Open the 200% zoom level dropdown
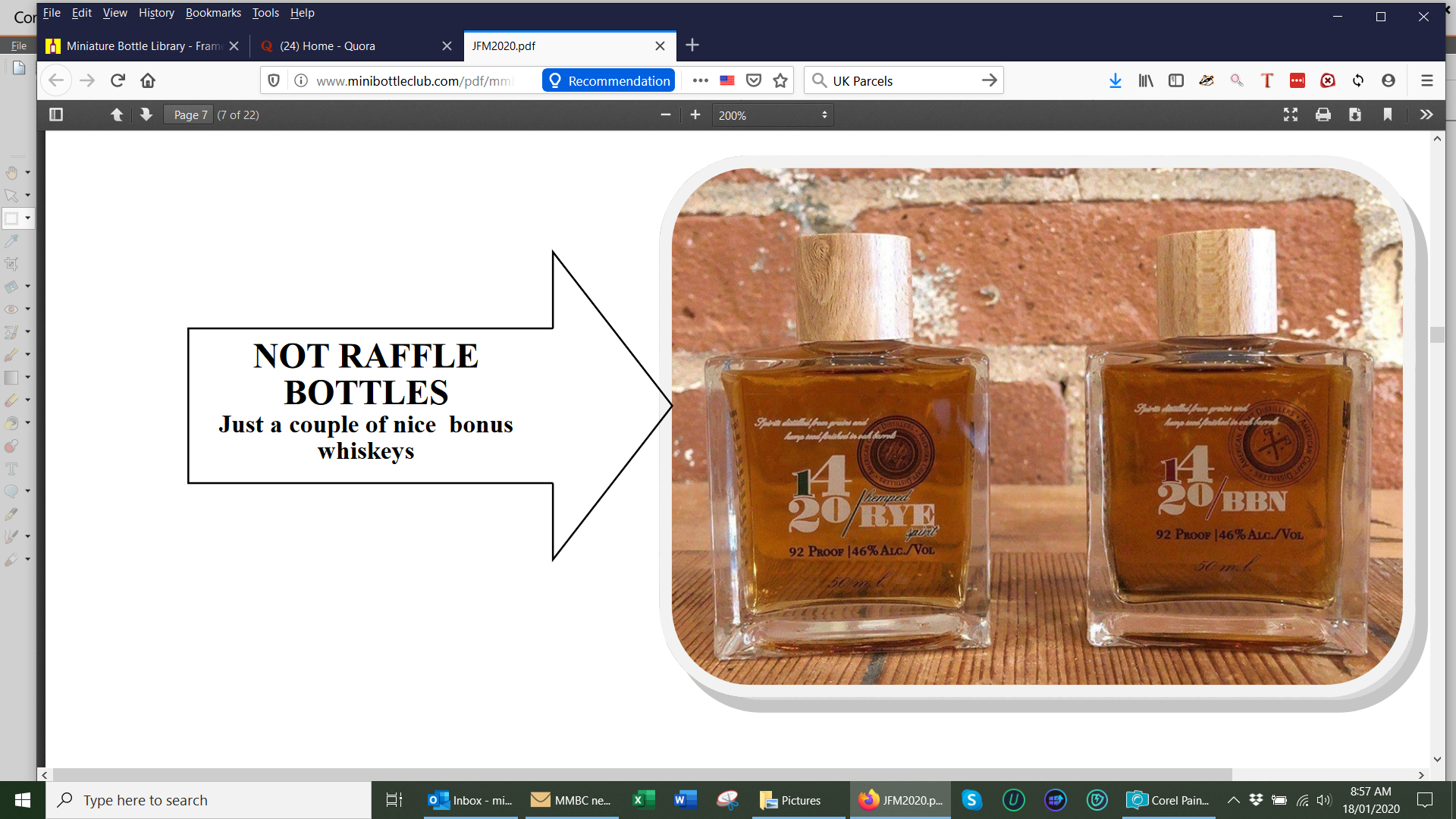Screen dimensions: 1456x819 (773, 115)
